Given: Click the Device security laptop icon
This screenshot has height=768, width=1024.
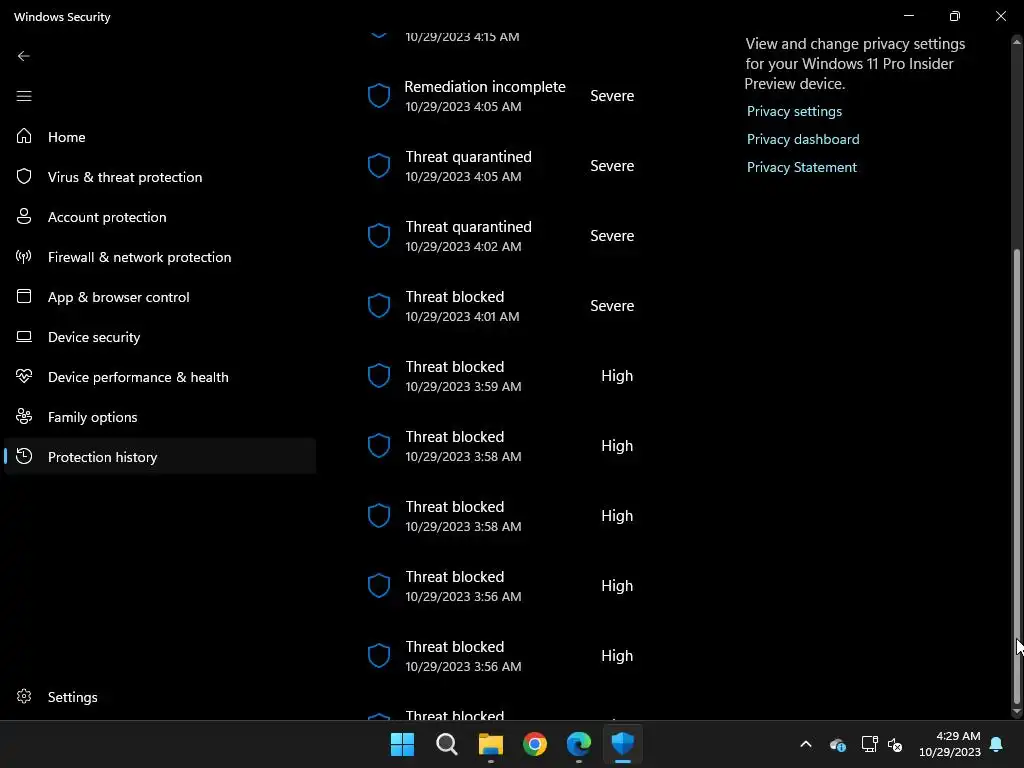Looking at the screenshot, I should 24,336.
